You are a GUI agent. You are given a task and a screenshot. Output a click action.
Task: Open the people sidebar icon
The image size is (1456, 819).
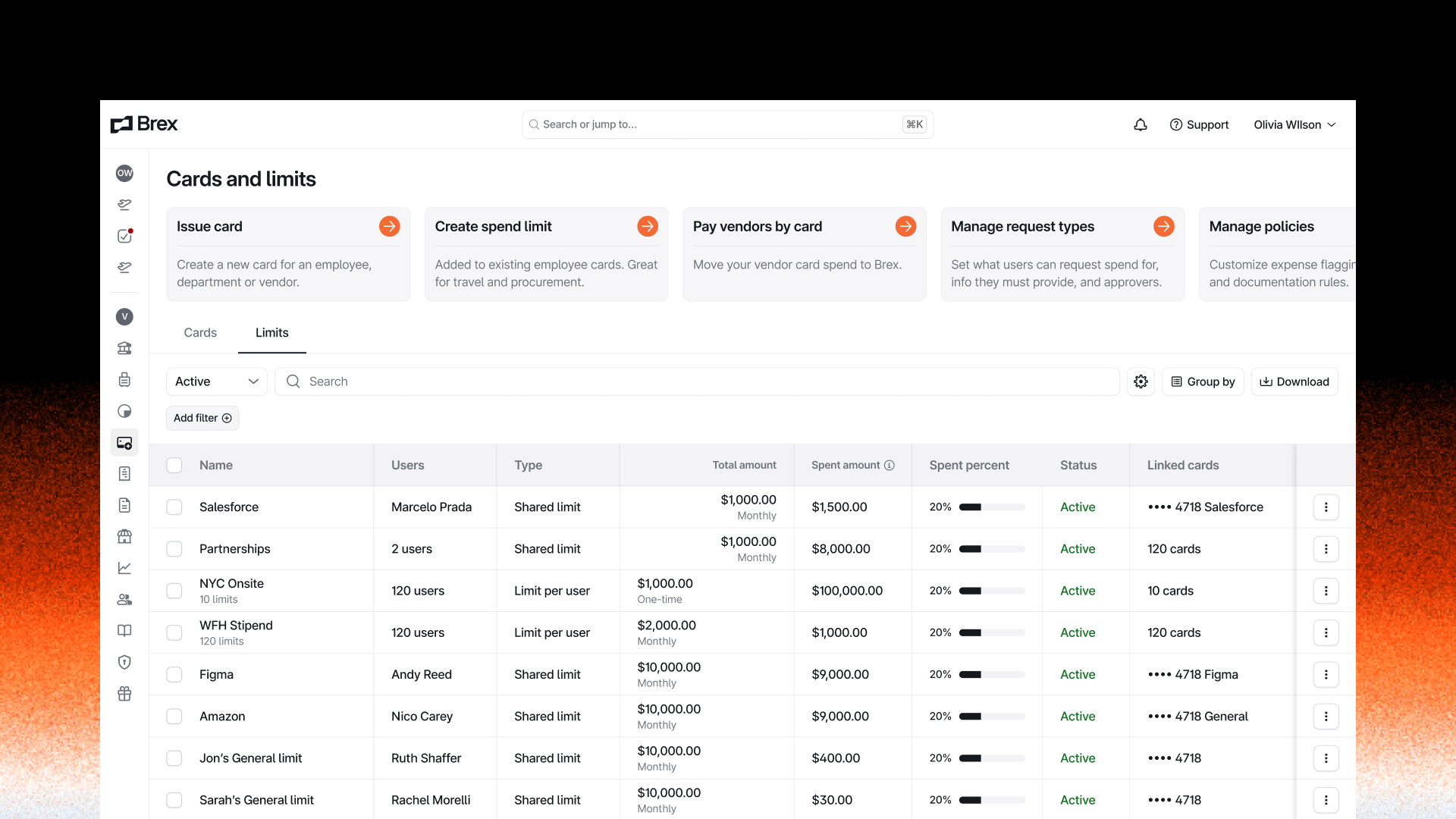pyautogui.click(x=124, y=600)
